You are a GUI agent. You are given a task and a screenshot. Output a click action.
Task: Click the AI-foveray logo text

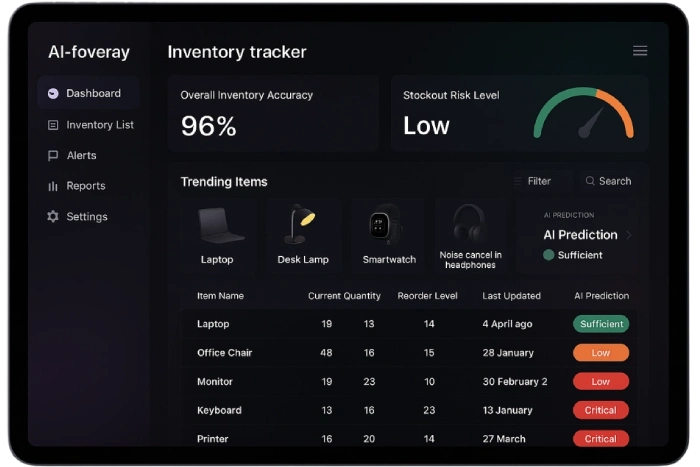coord(89,52)
